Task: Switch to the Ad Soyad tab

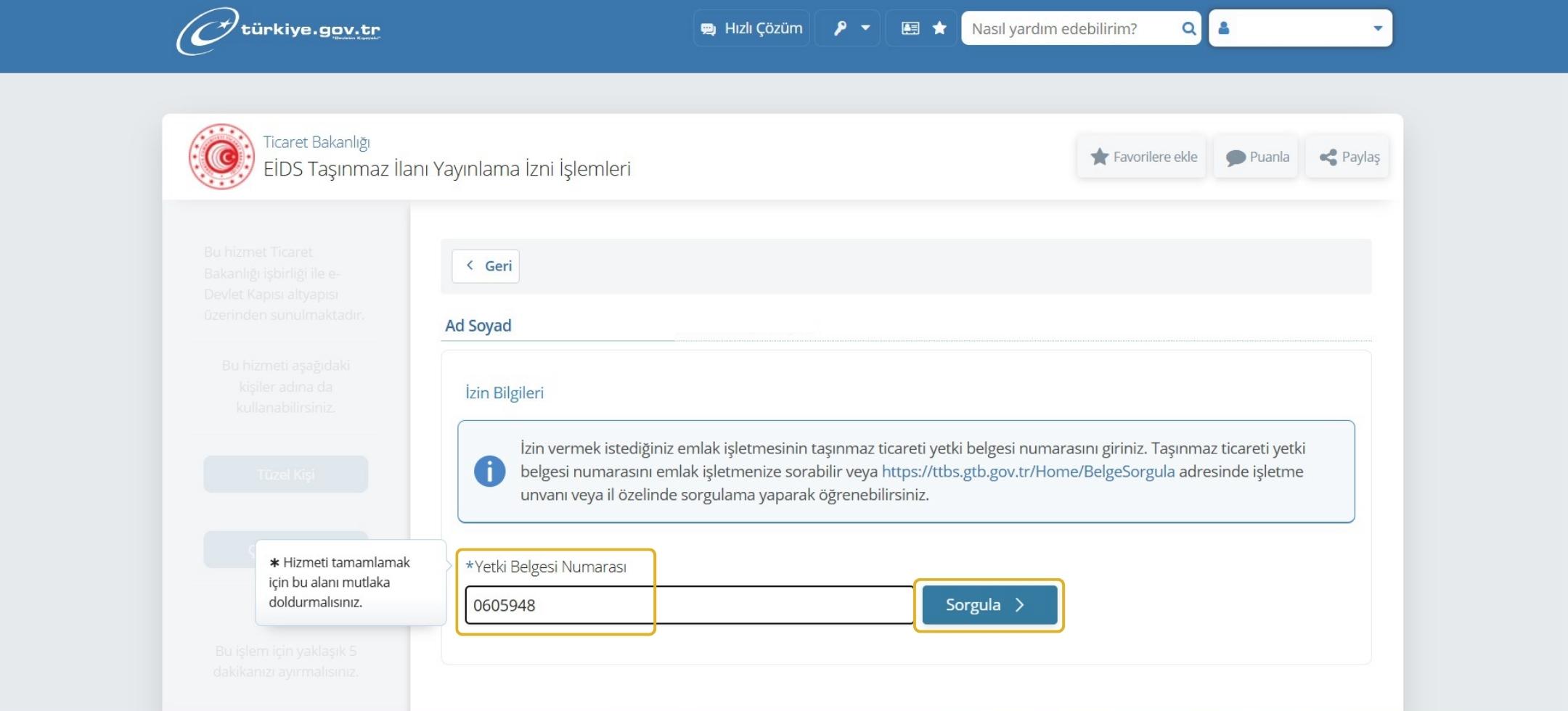Action: click(x=477, y=325)
